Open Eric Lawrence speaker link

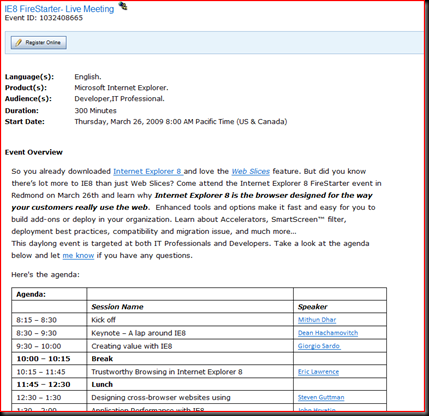click(318, 372)
